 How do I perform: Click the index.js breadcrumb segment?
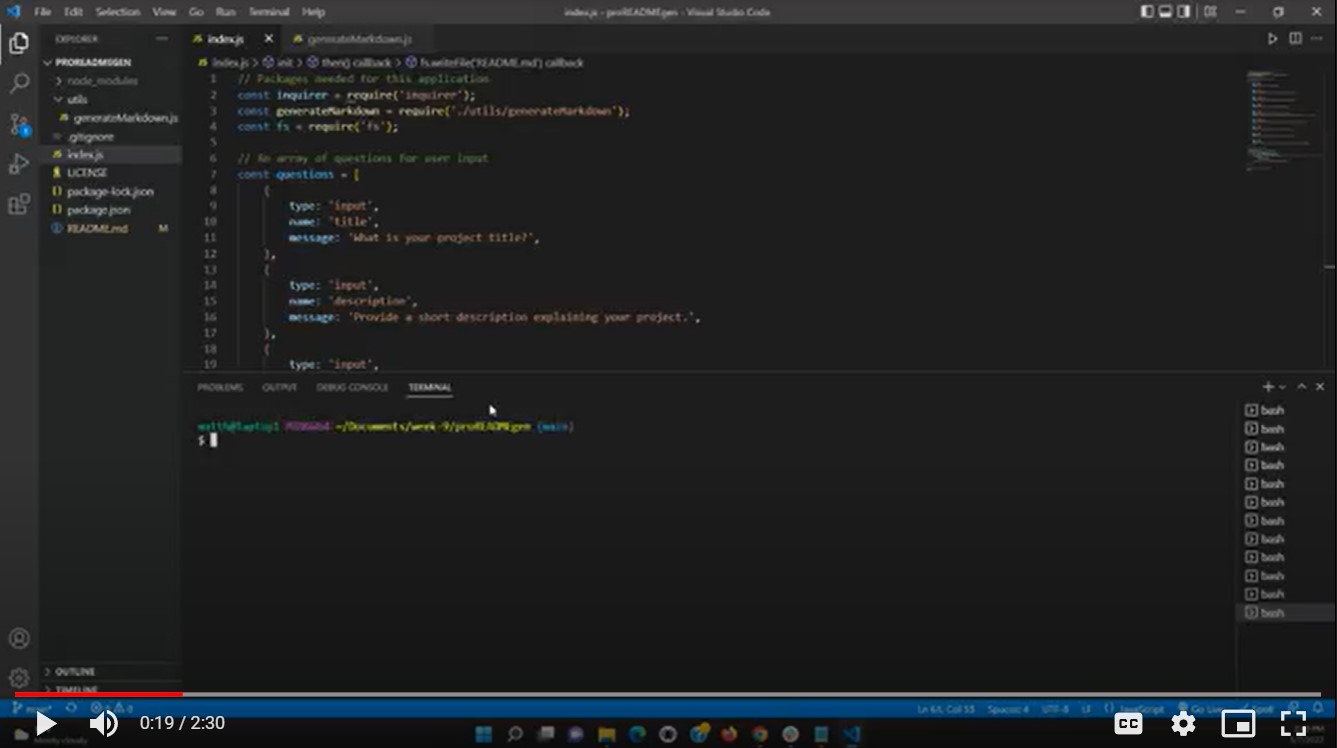coord(223,62)
